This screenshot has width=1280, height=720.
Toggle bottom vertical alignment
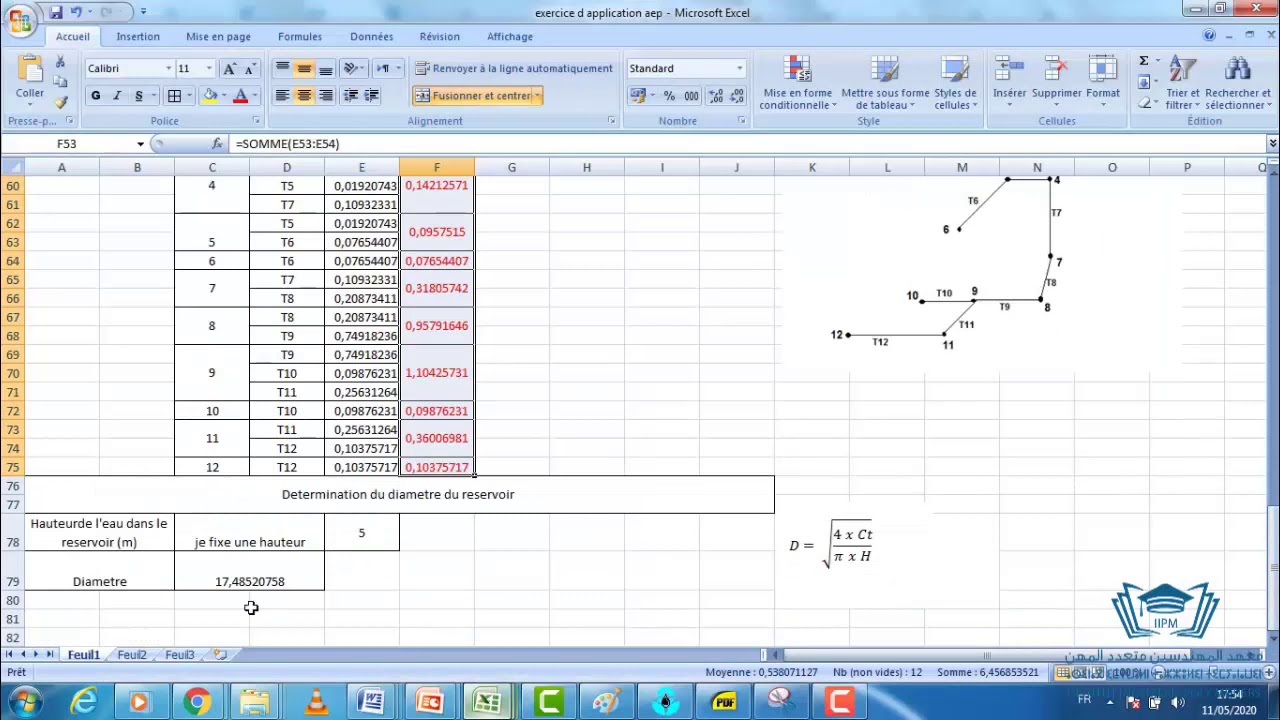326,68
